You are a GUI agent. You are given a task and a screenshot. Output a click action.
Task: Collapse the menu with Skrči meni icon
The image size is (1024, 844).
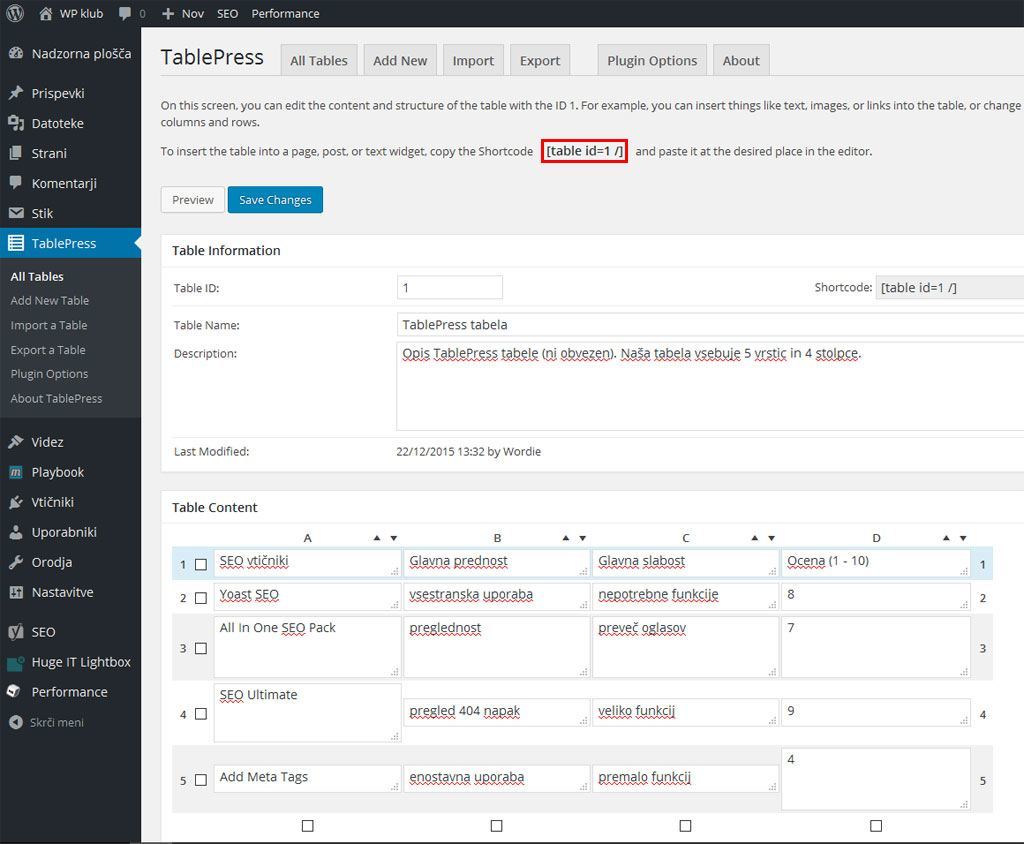(15, 722)
